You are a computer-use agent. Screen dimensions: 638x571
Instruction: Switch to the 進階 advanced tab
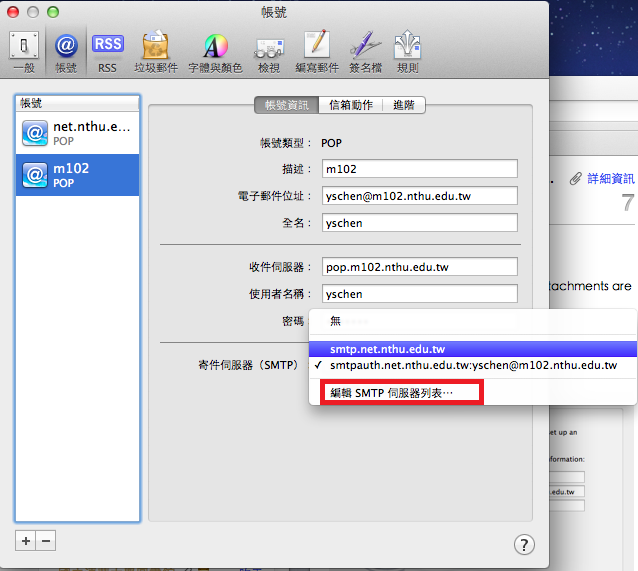coord(404,105)
